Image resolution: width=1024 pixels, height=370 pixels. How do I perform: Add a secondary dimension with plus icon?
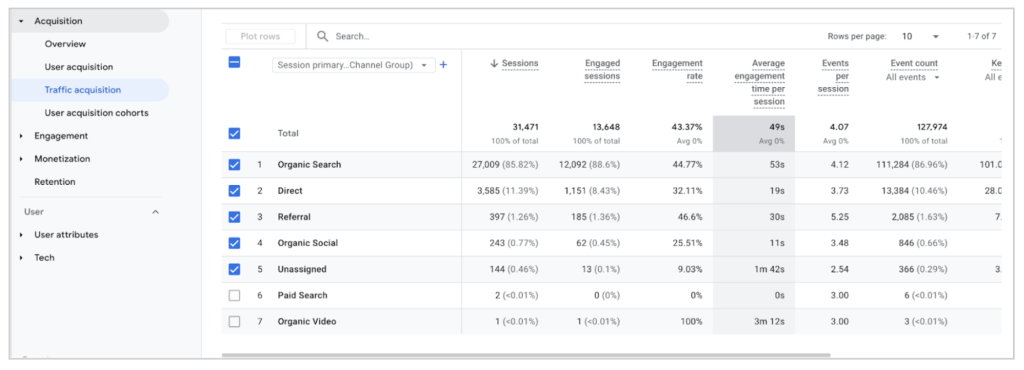point(443,65)
